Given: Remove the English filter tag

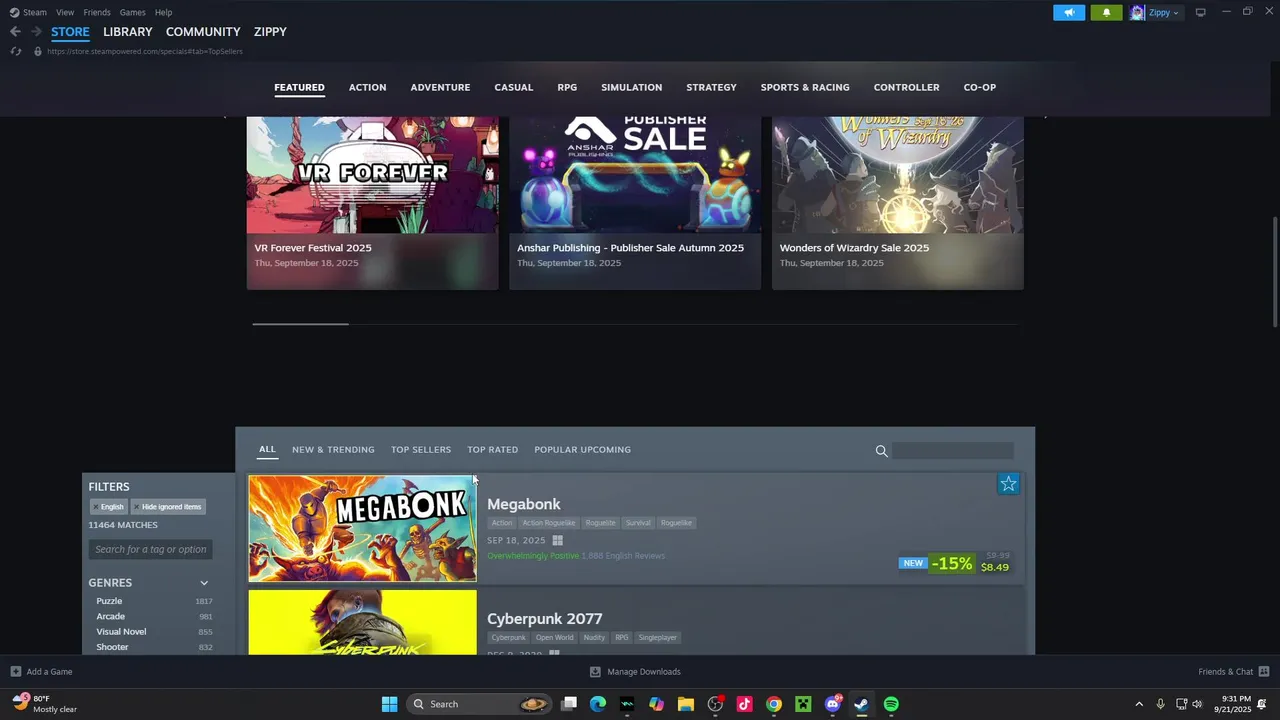Looking at the screenshot, I should [96, 507].
